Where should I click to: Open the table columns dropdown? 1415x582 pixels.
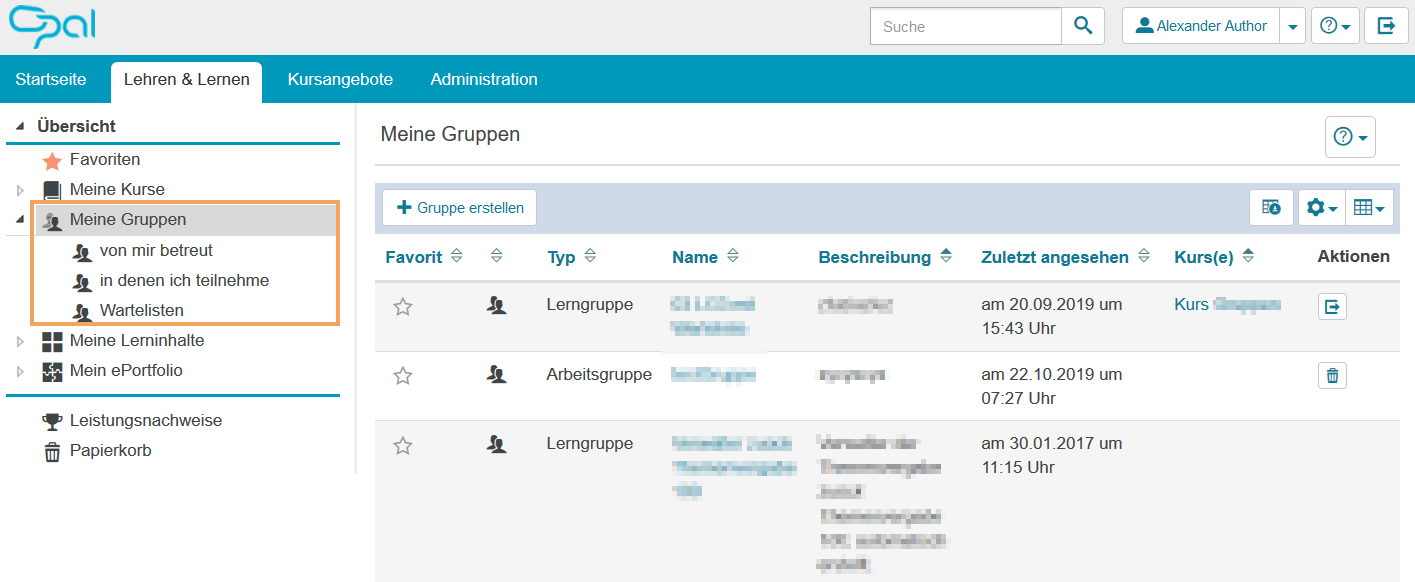tap(1370, 207)
